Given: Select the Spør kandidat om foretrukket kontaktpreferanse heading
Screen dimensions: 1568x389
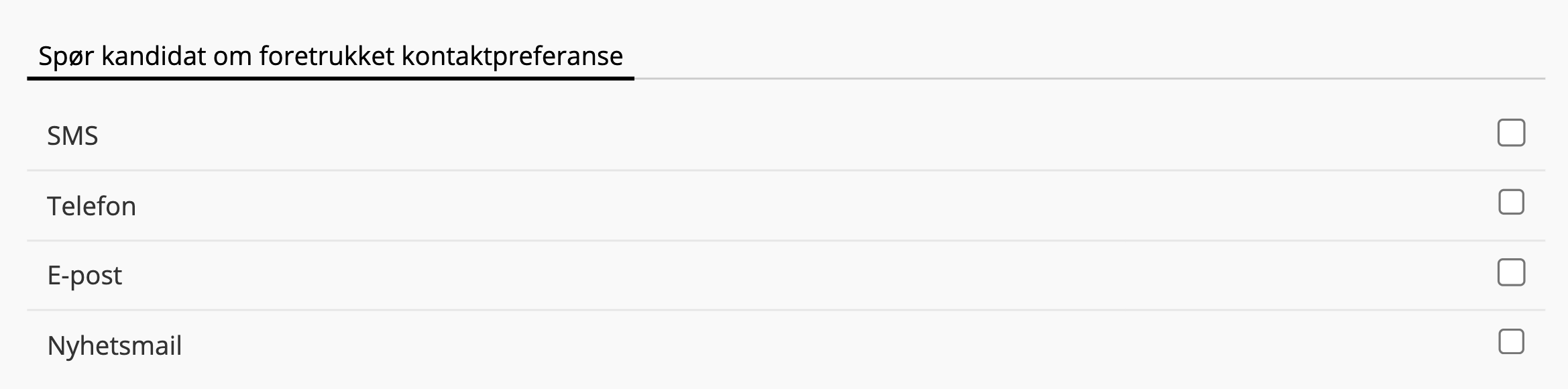Looking at the screenshot, I should point(330,56).
